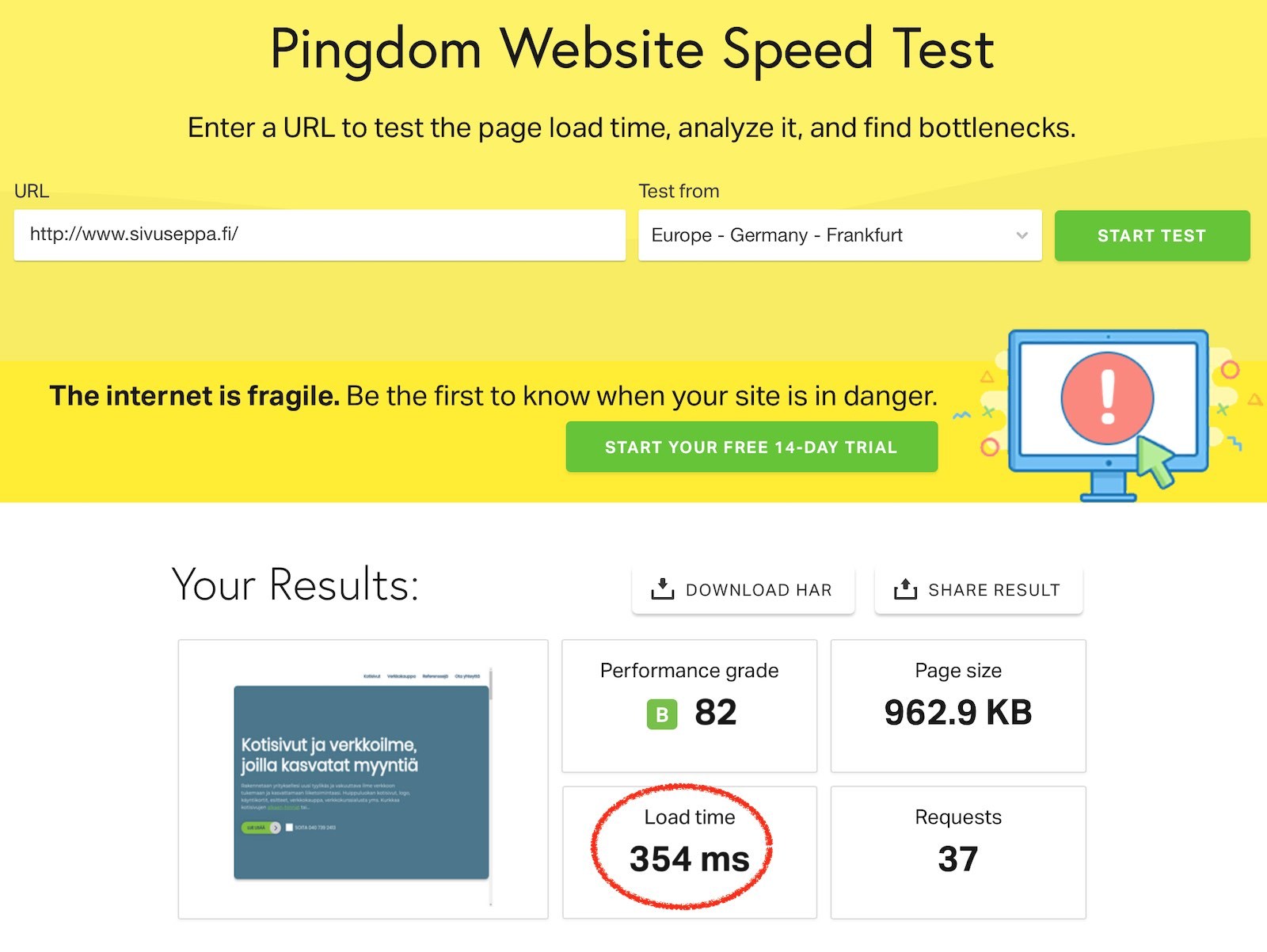Click the green cursor arrow graphic
1267x952 pixels.
1156,462
